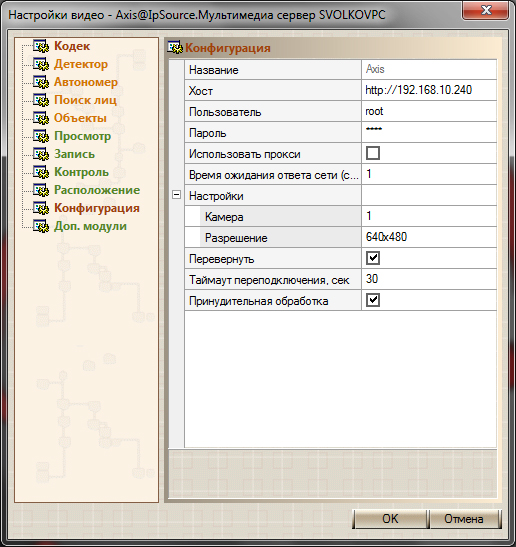
Task: Uncheck the Перевернуть checkbox
Action: click(x=373, y=258)
